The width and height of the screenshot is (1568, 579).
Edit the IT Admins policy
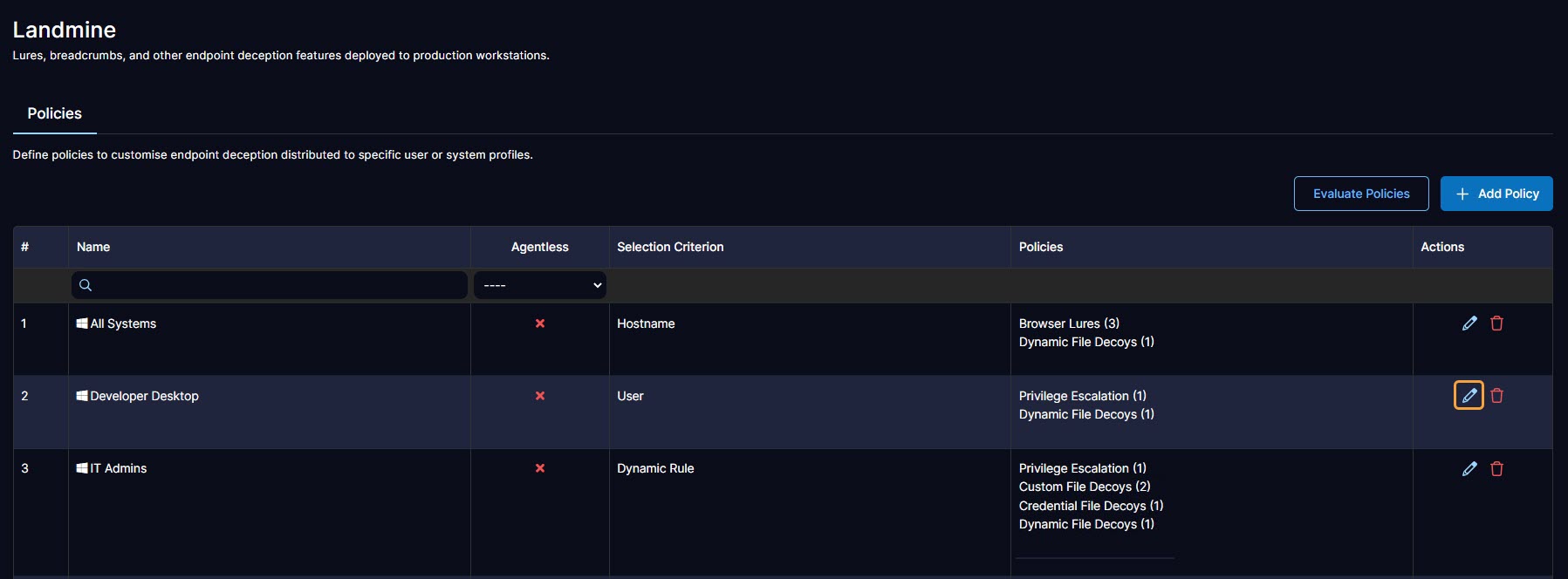[1469, 469]
